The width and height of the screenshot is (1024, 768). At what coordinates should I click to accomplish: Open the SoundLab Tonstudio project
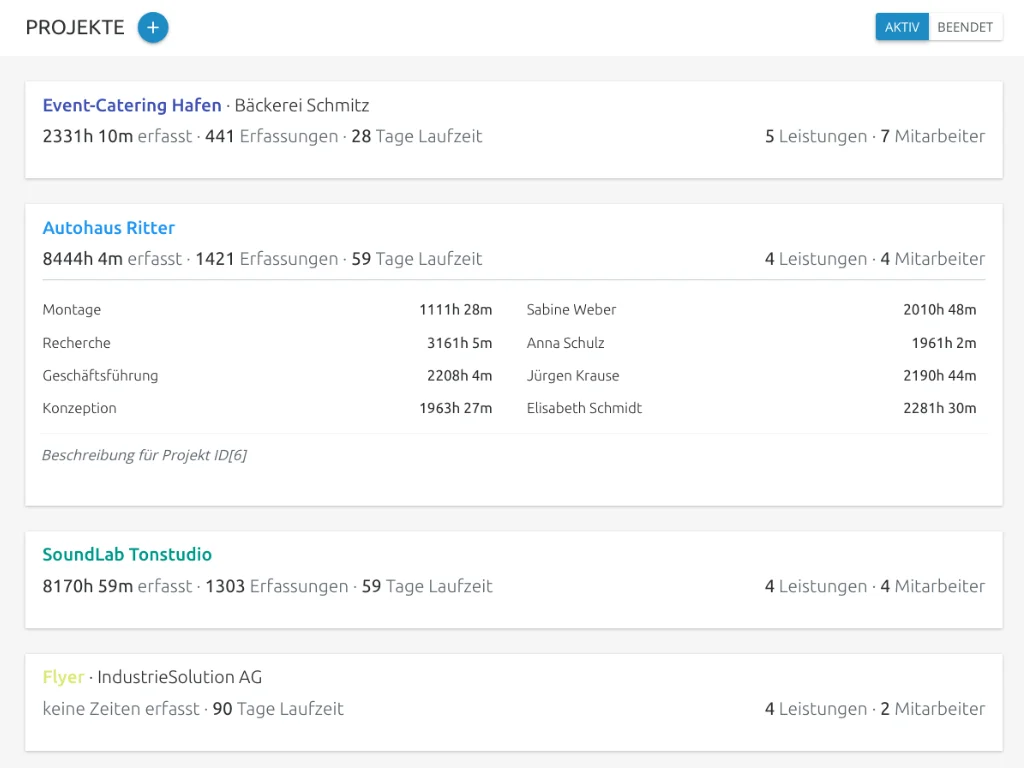tap(127, 554)
